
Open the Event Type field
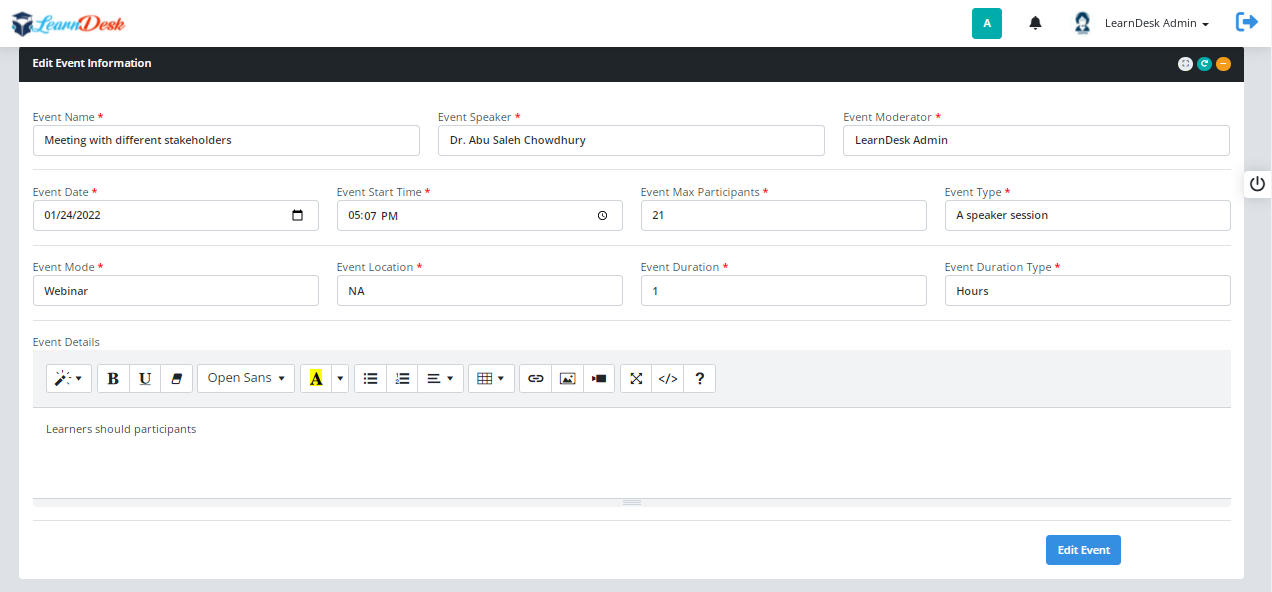(1088, 215)
